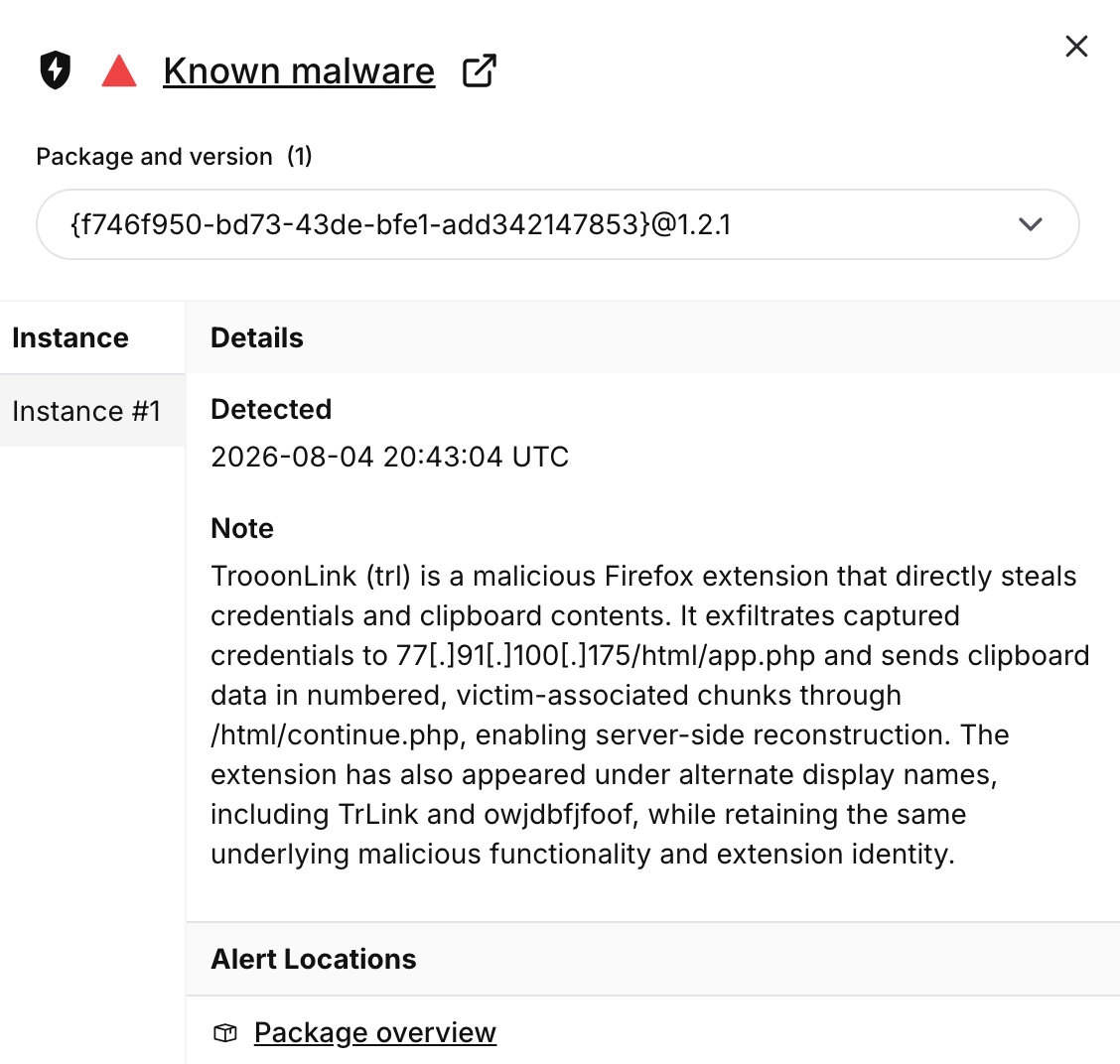Click the Instance column header
This screenshot has height=1064, width=1120.
pyautogui.click(x=70, y=337)
